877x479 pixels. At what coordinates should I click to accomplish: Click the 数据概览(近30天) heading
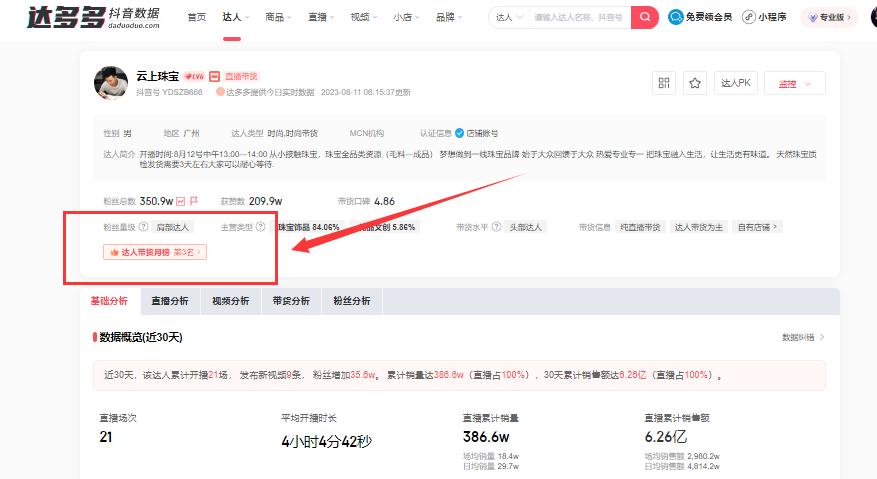[x=141, y=337]
